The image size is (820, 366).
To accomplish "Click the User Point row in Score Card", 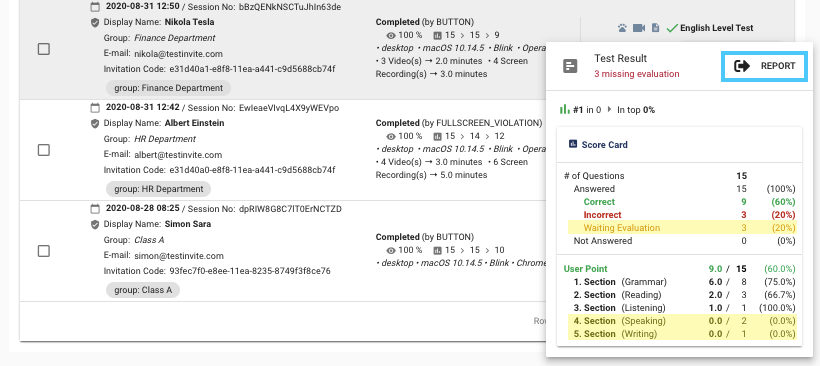I will (x=680, y=269).
